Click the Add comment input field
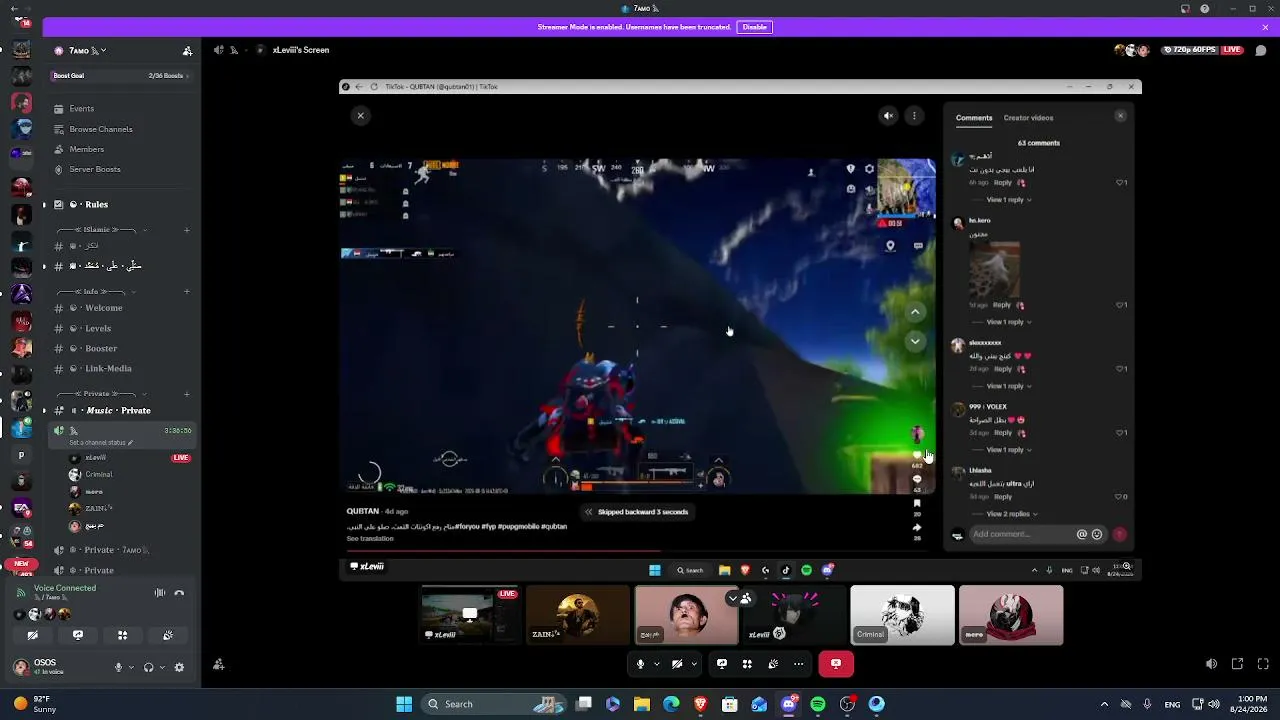 coord(1021,535)
